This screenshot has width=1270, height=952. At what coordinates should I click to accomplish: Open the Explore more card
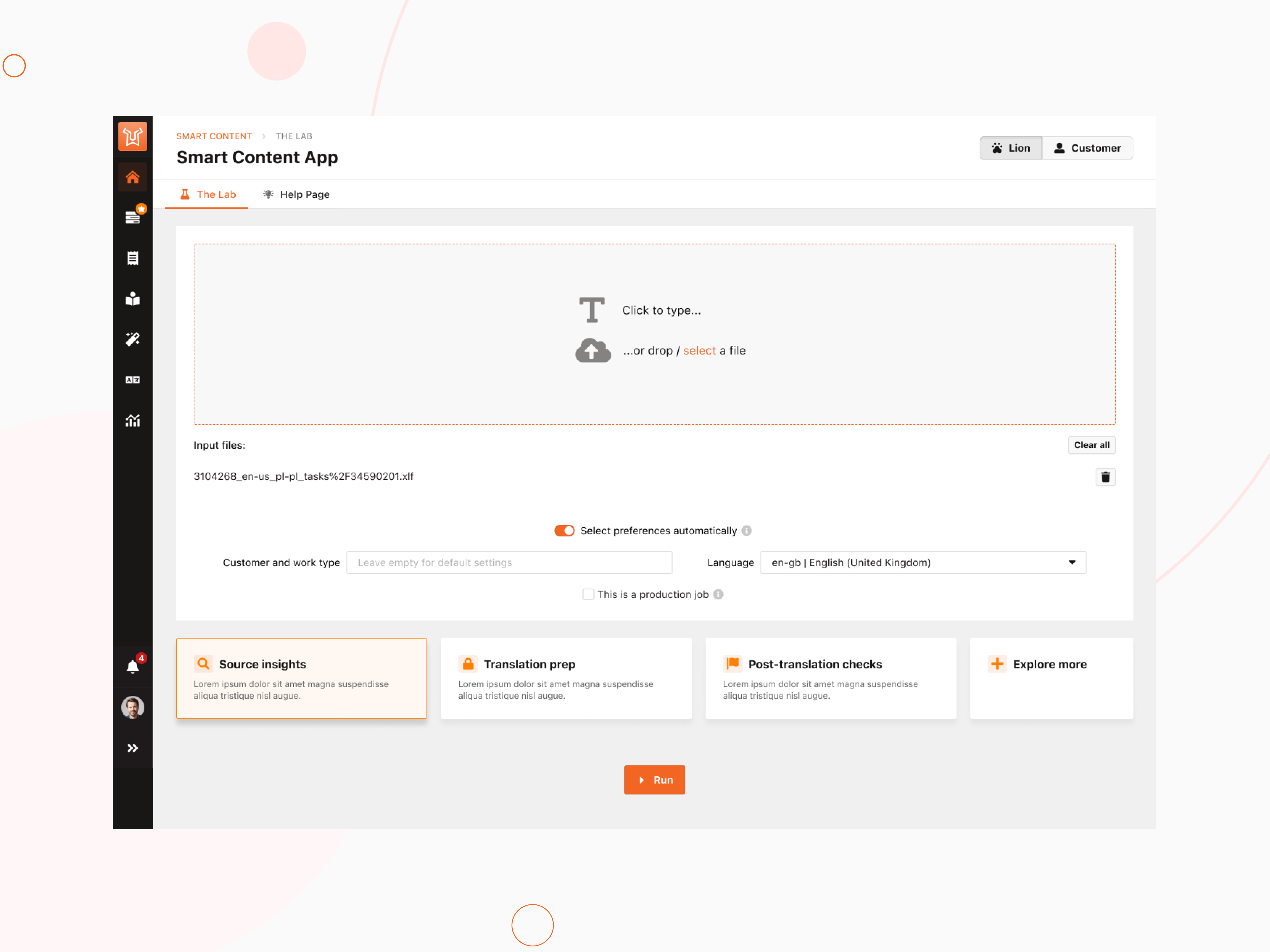(1051, 679)
